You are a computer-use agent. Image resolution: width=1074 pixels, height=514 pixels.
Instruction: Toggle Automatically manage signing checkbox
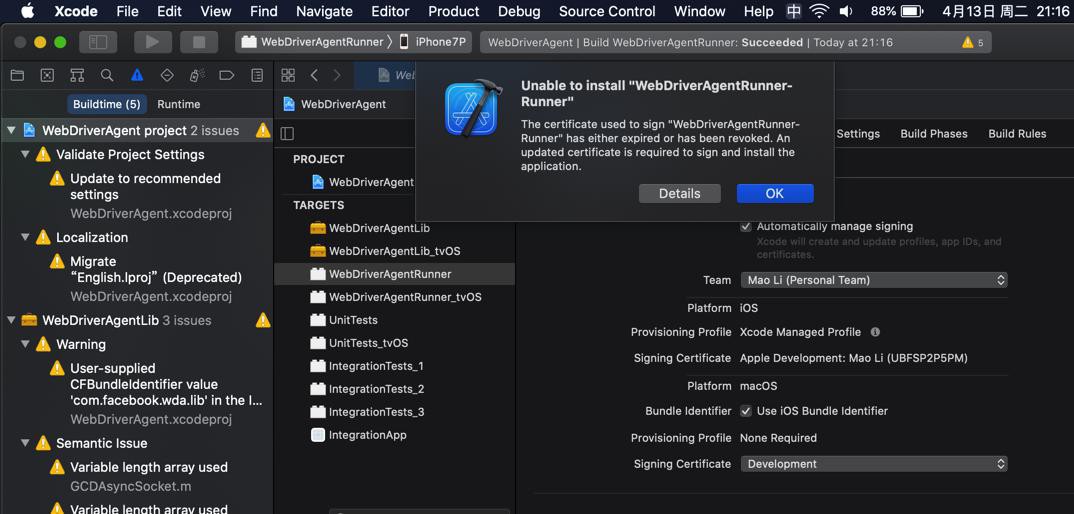(x=746, y=226)
